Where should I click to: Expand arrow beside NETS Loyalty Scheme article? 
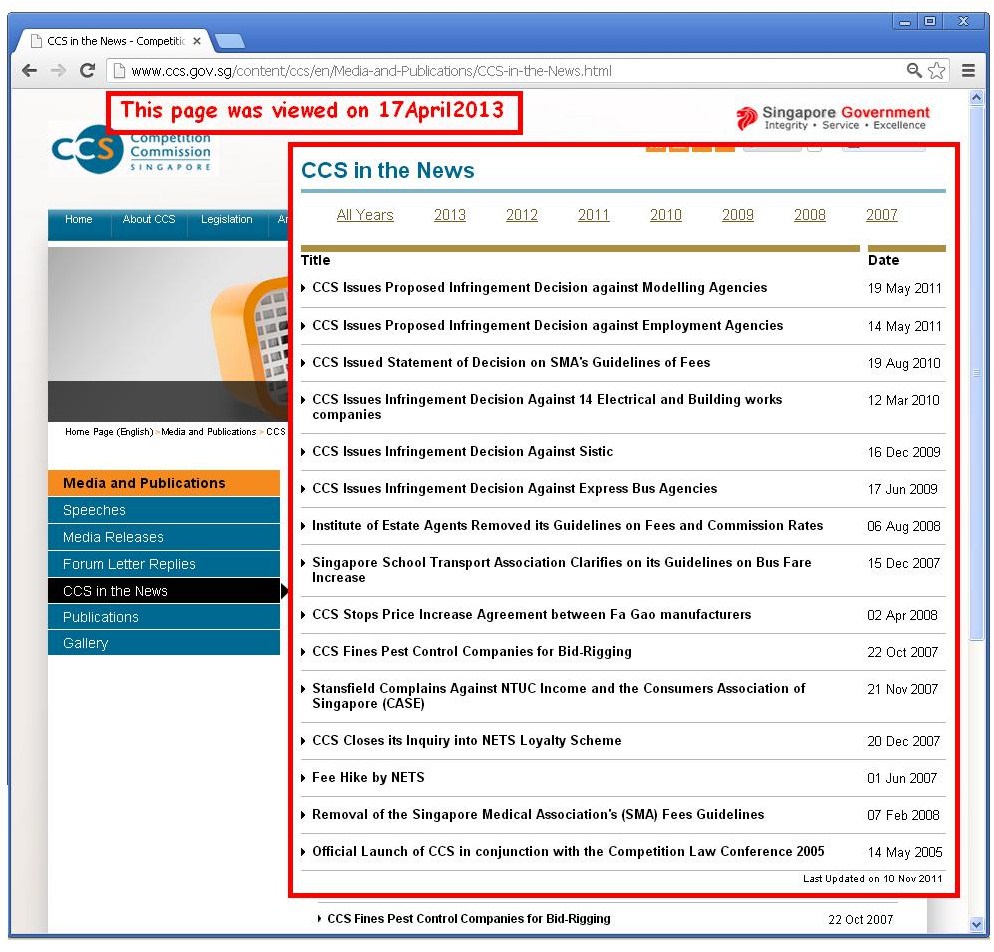(303, 742)
